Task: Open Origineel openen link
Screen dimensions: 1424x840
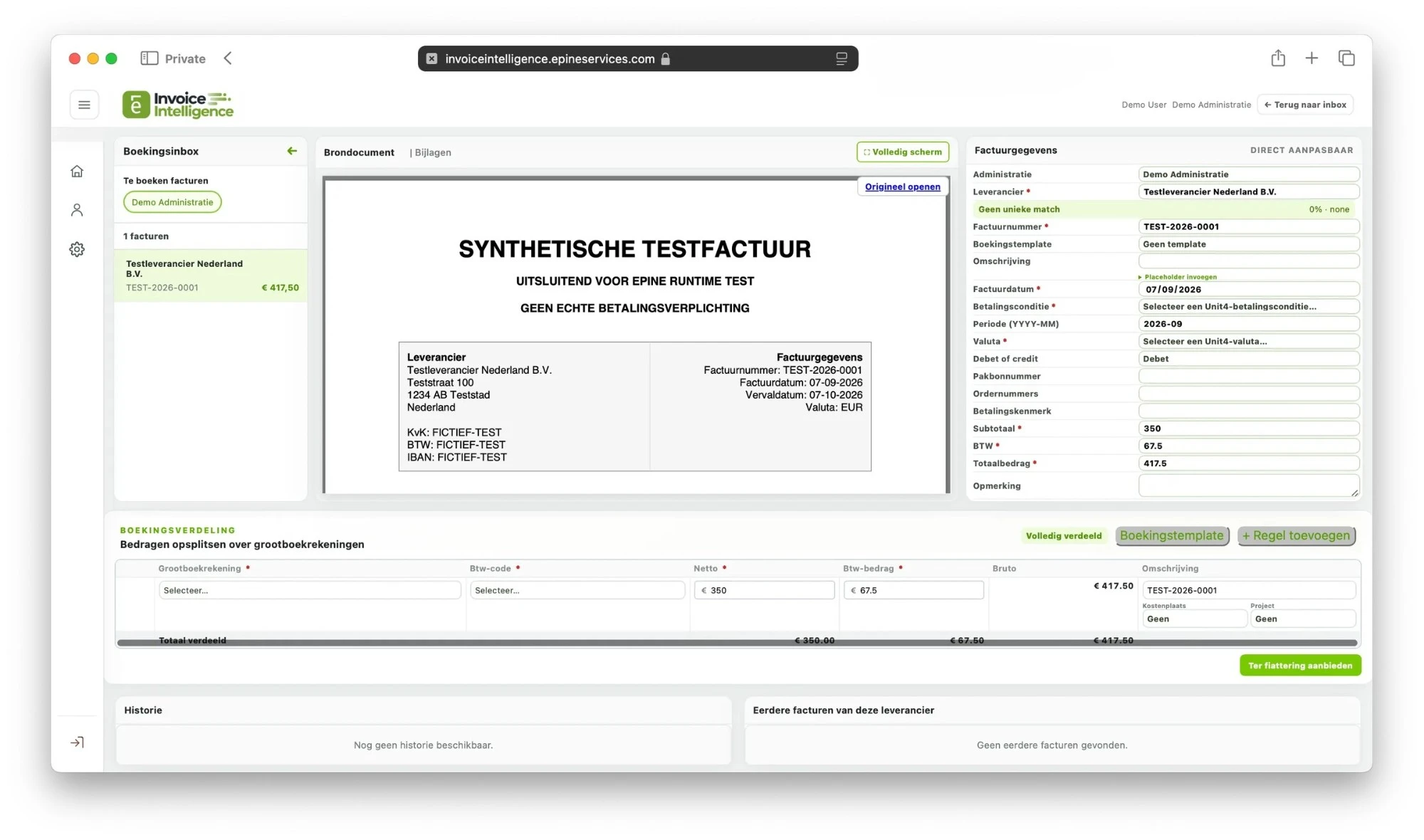Action: point(902,187)
